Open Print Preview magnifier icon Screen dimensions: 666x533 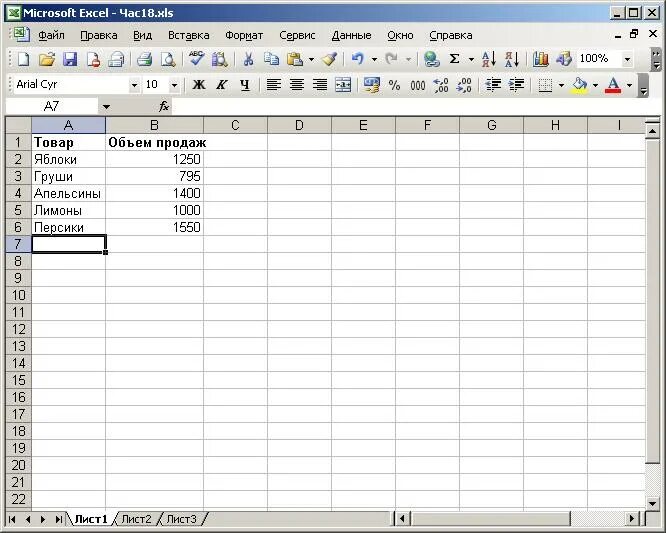[168, 59]
